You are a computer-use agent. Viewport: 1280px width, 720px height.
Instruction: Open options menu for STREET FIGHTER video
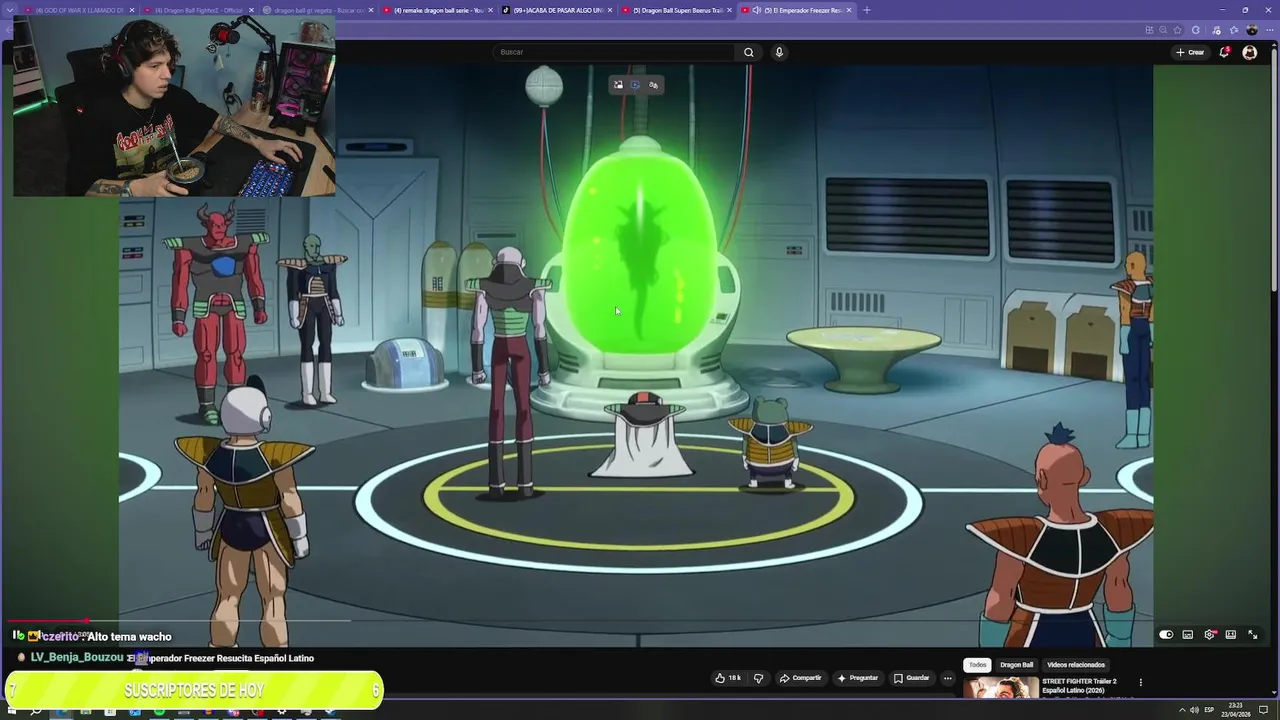point(1140,683)
